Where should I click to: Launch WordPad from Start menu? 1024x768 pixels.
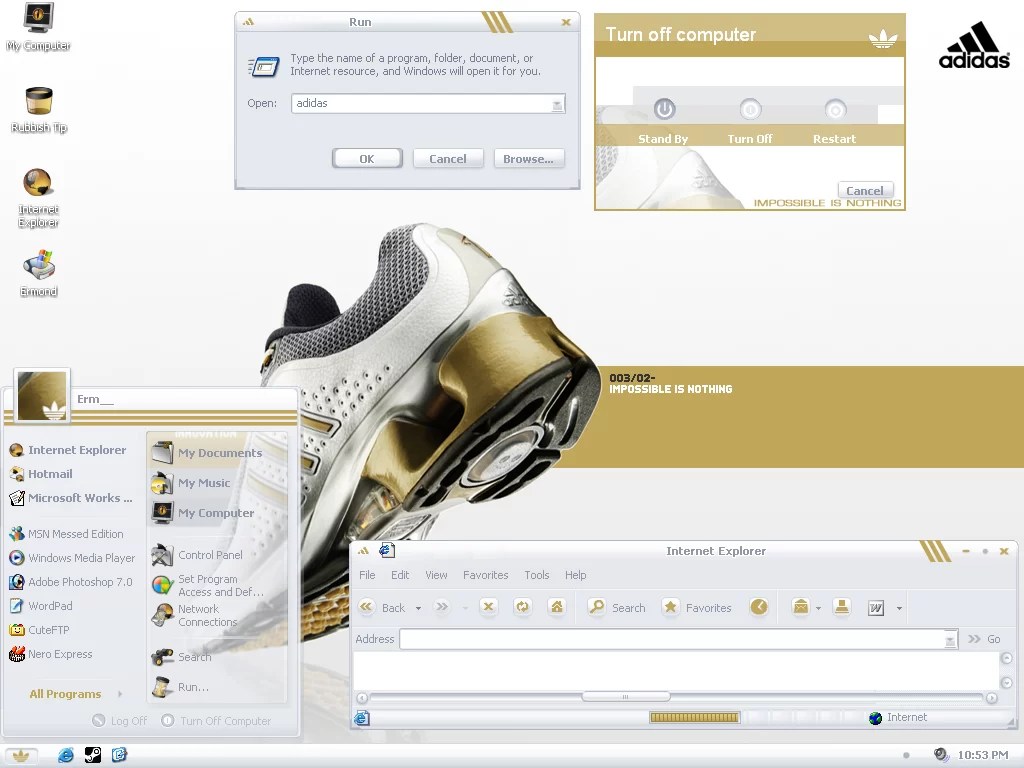[41, 606]
